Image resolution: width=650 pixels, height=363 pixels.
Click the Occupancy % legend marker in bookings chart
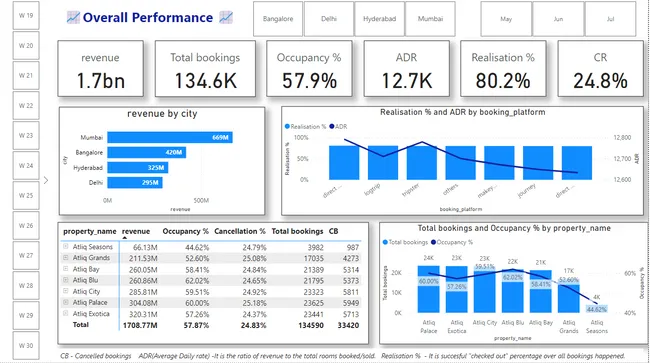tap(433, 242)
